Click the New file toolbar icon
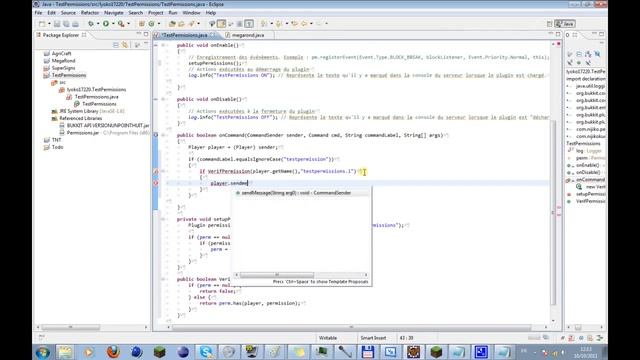640x360 pixels. point(42,24)
